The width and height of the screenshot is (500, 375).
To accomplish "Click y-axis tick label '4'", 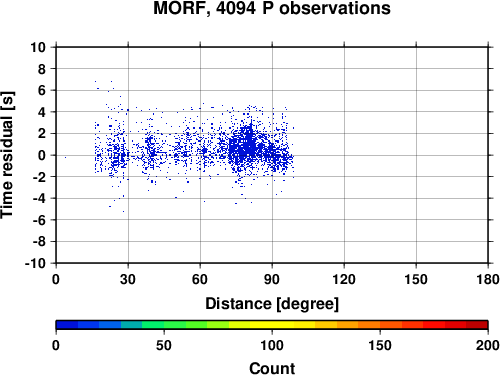I will point(42,112).
